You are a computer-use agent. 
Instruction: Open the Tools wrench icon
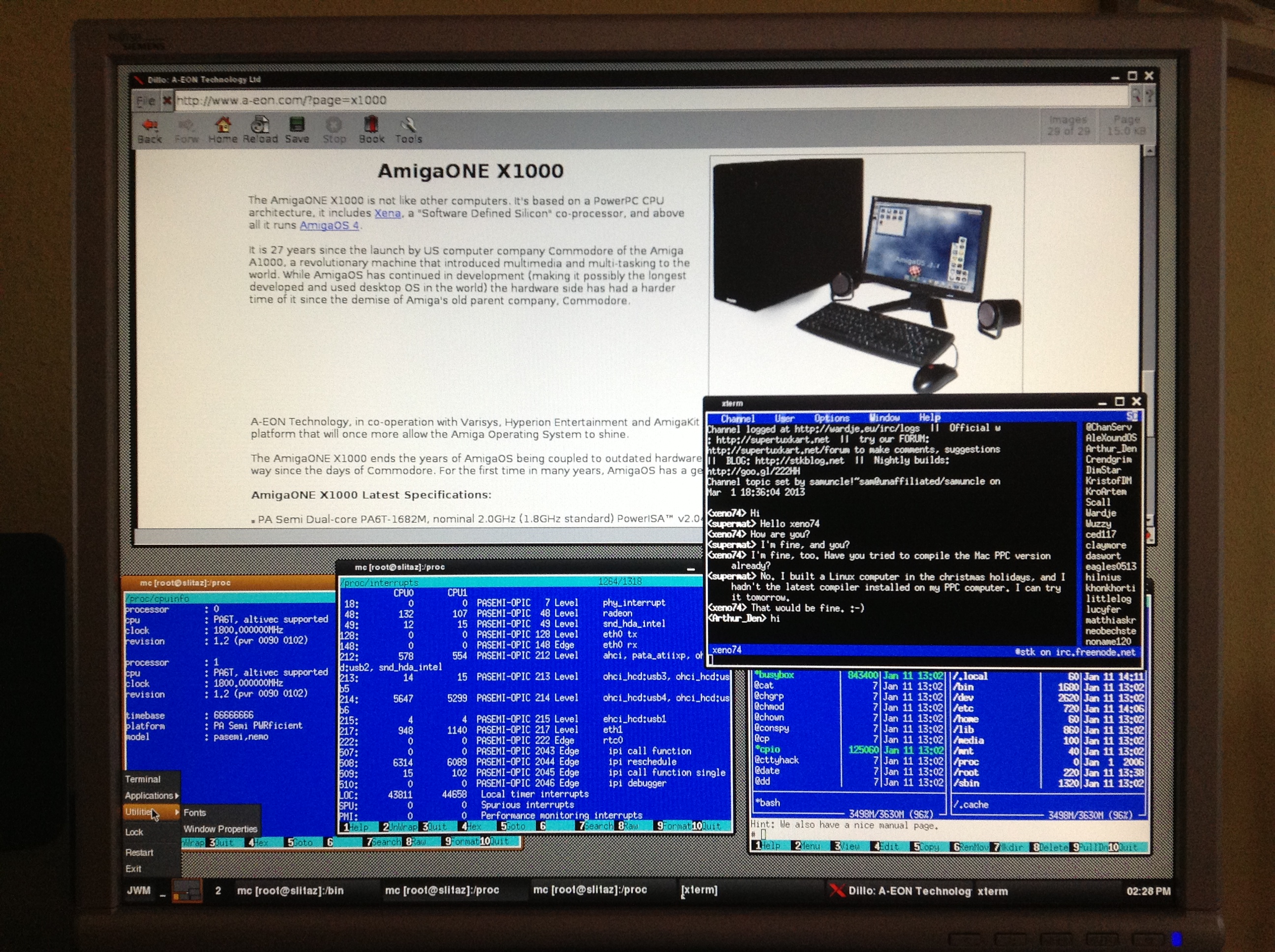click(x=408, y=125)
